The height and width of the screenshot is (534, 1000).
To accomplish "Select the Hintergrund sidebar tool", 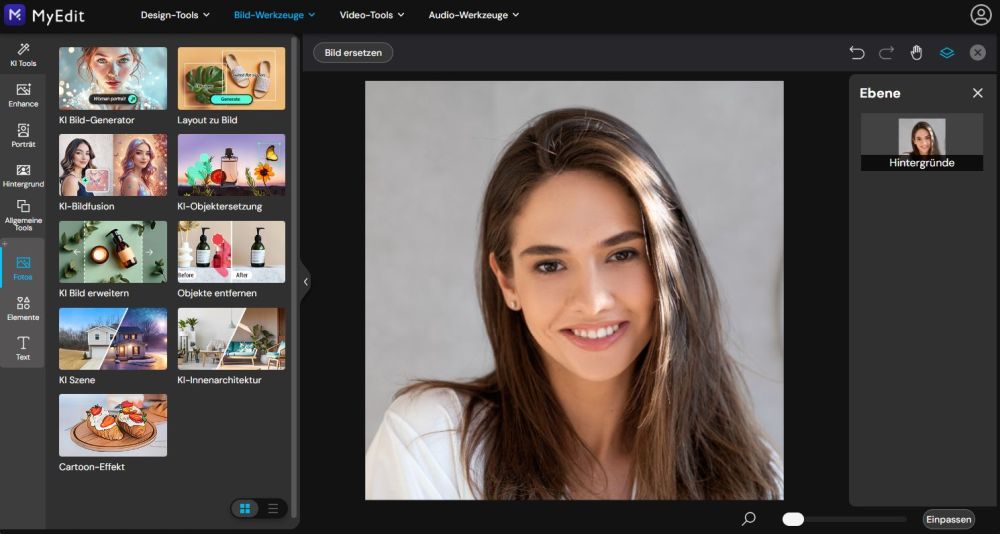I will click(23, 176).
